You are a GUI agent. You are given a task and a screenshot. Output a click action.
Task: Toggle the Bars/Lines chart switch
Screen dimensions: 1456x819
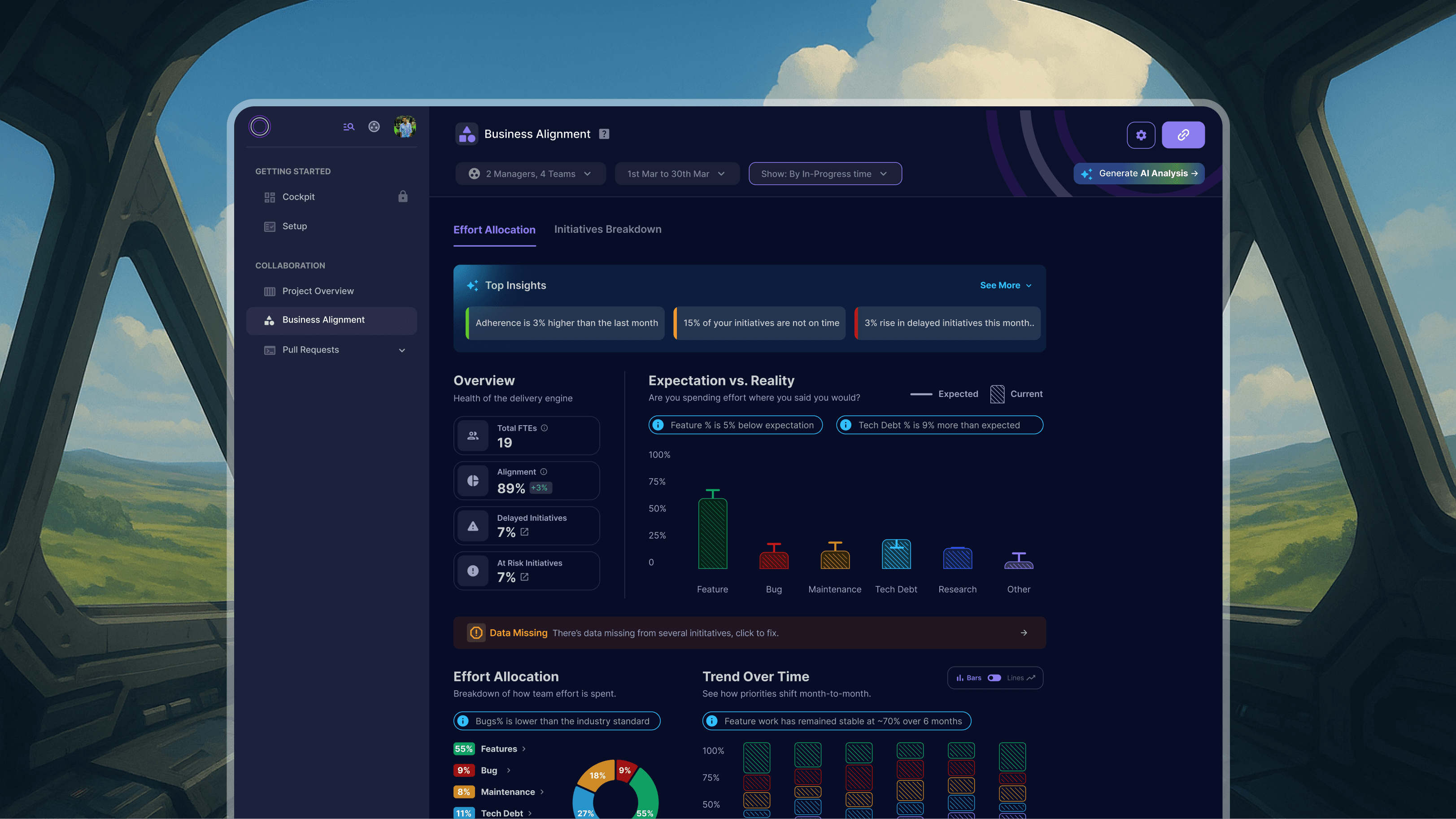click(x=994, y=678)
